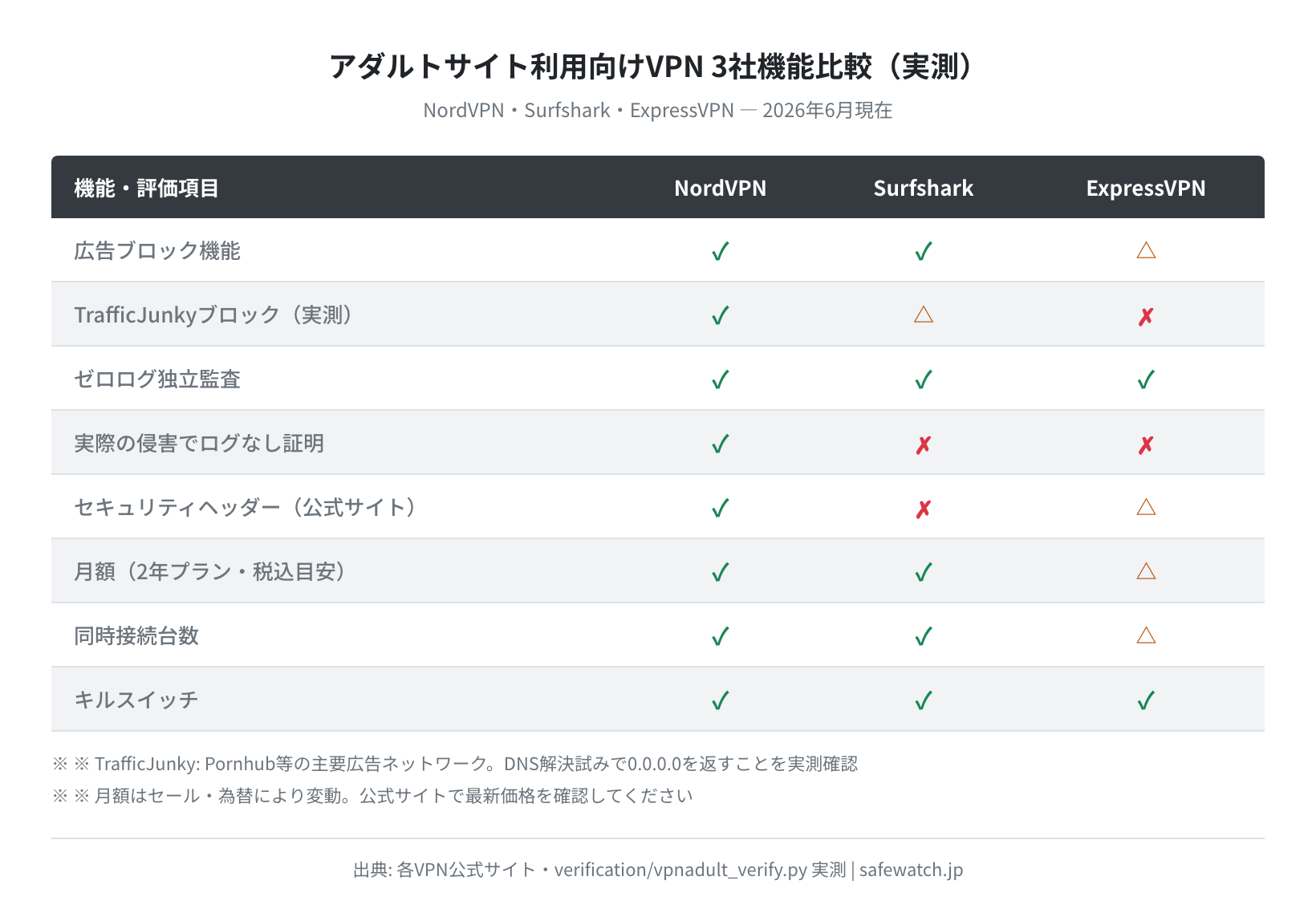Select the 広告ブロック機能 row label
The image size is (1316, 913).
pyautogui.click(x=157, y=251)
